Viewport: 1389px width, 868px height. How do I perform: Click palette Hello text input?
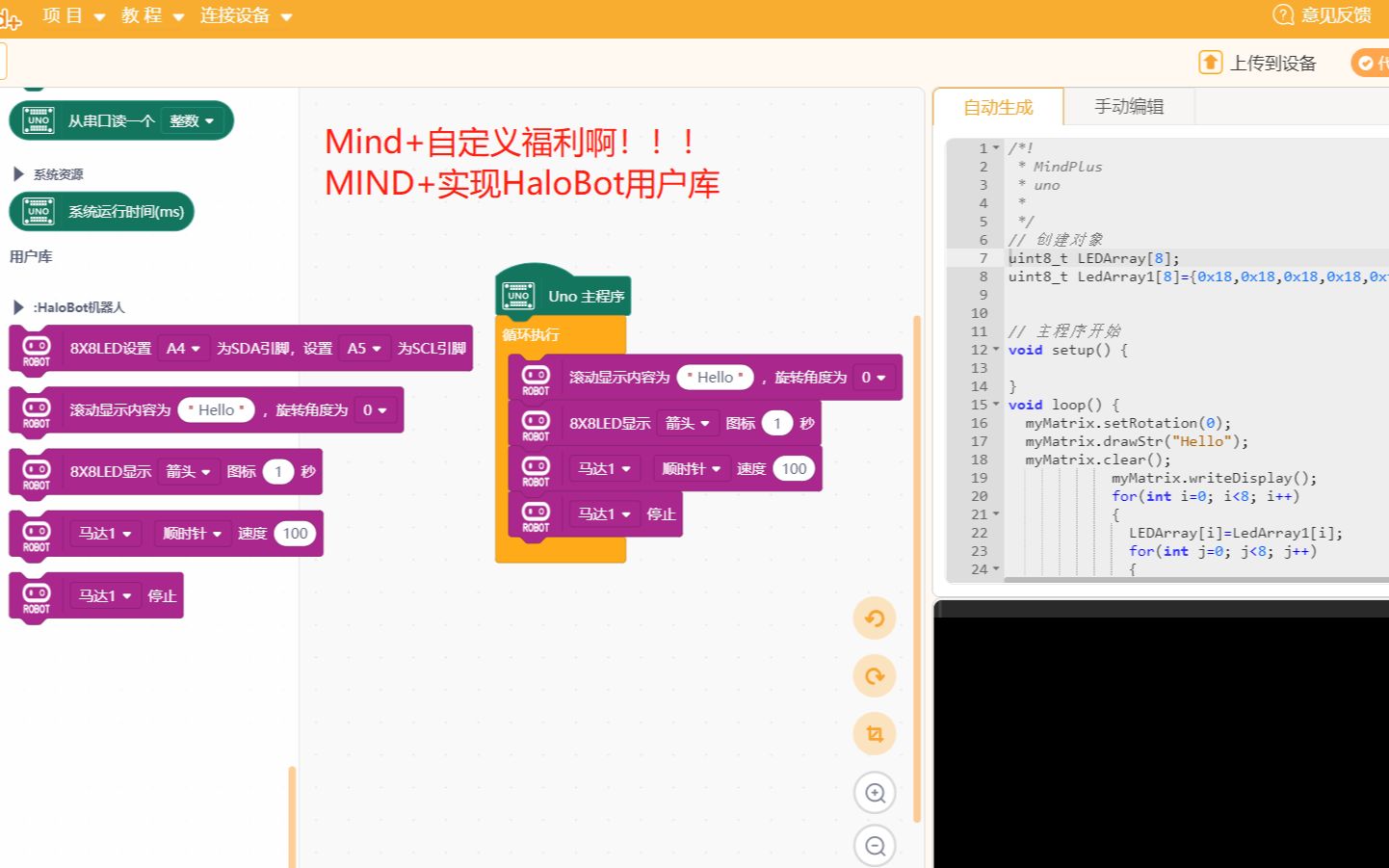217,409
